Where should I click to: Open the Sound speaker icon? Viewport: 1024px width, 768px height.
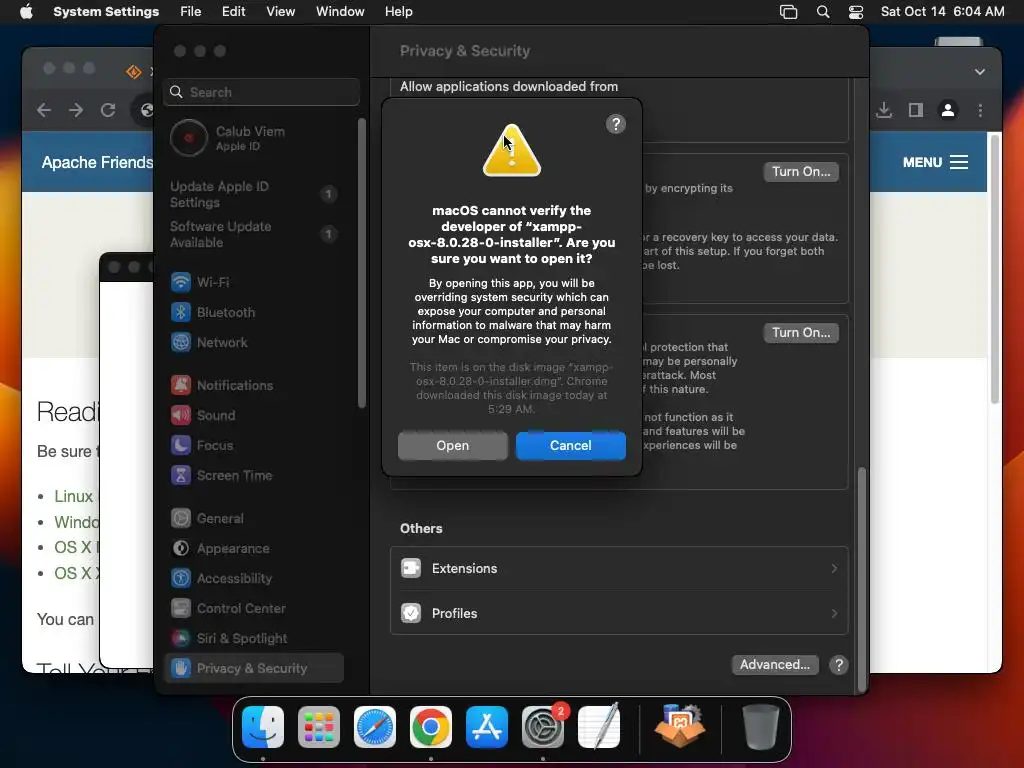click(181, 415)
